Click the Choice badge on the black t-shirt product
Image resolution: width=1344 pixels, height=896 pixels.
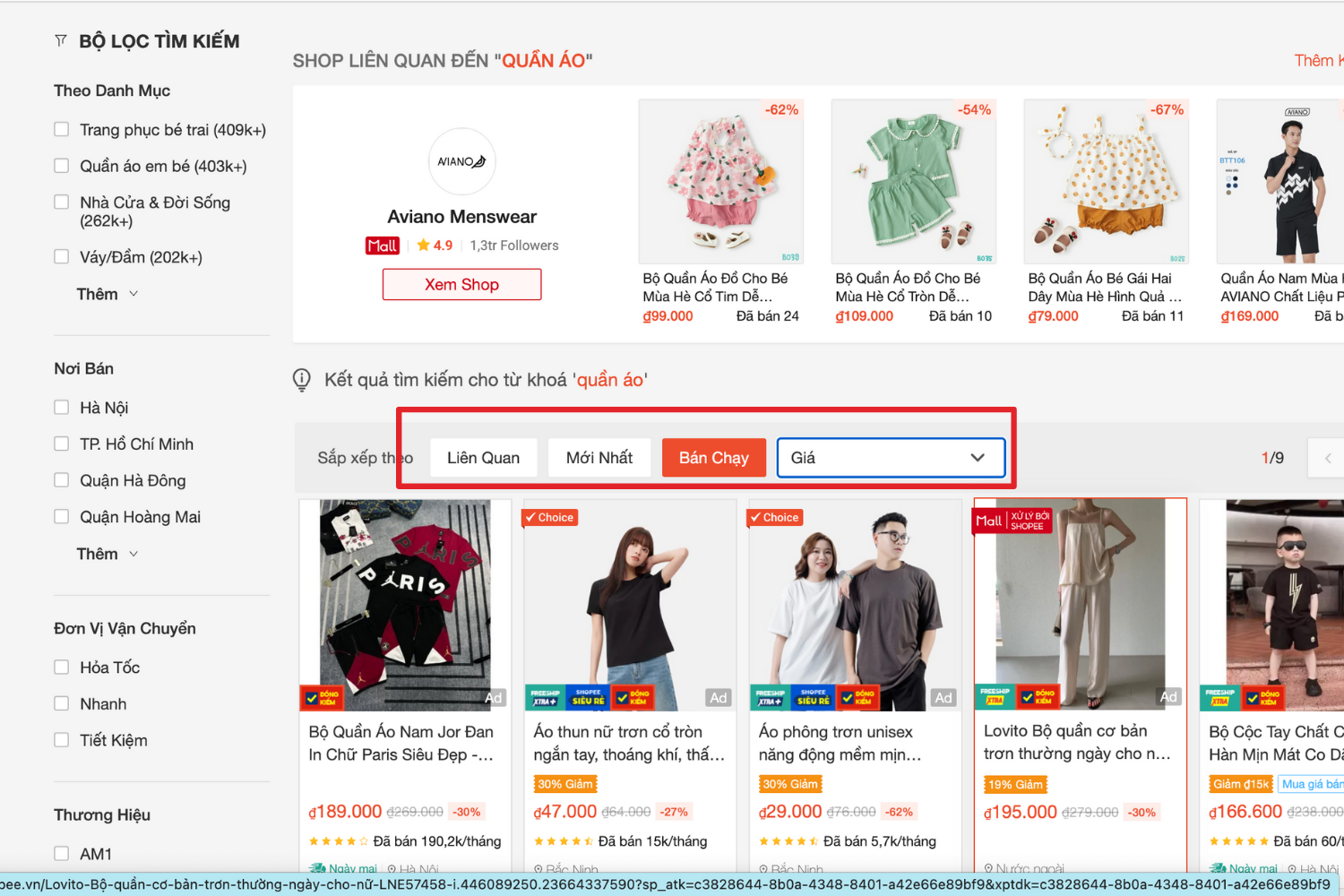(x=551, y=518)
